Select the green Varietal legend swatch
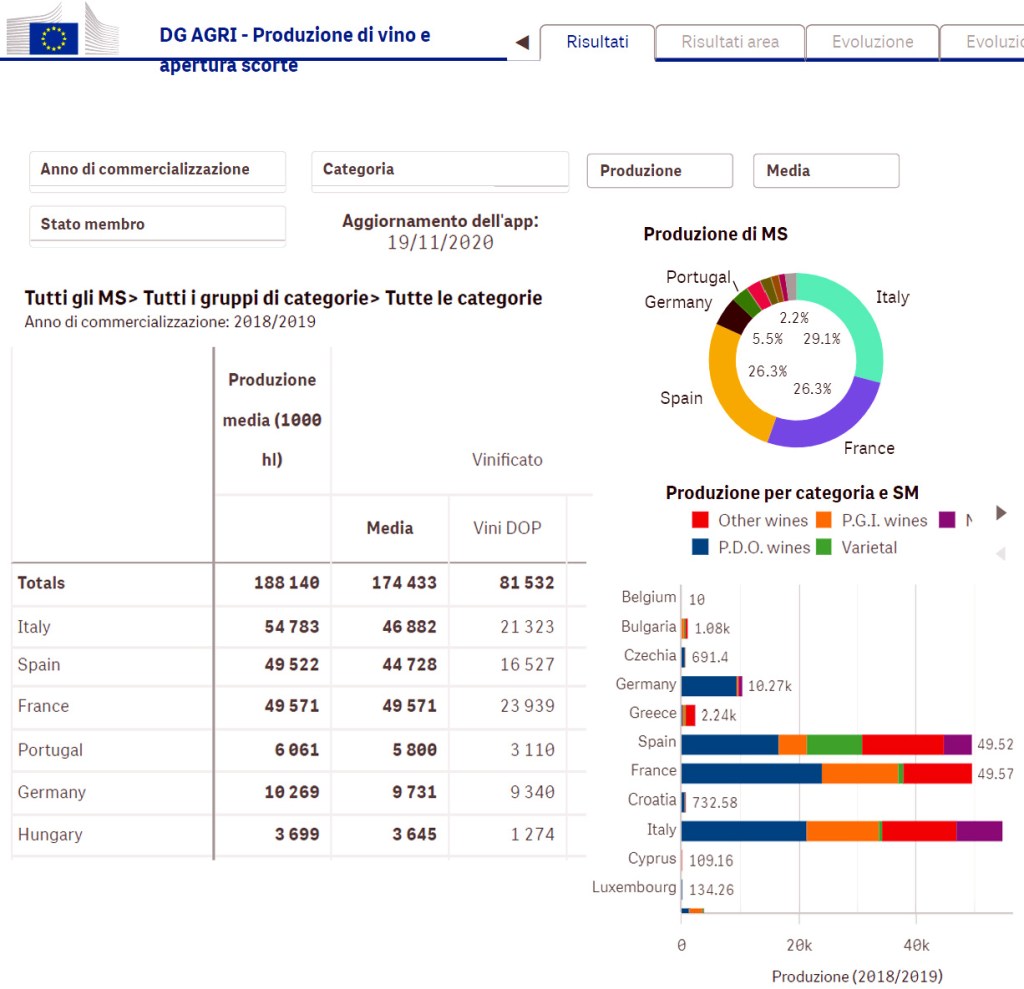 [x=824, y=547]
